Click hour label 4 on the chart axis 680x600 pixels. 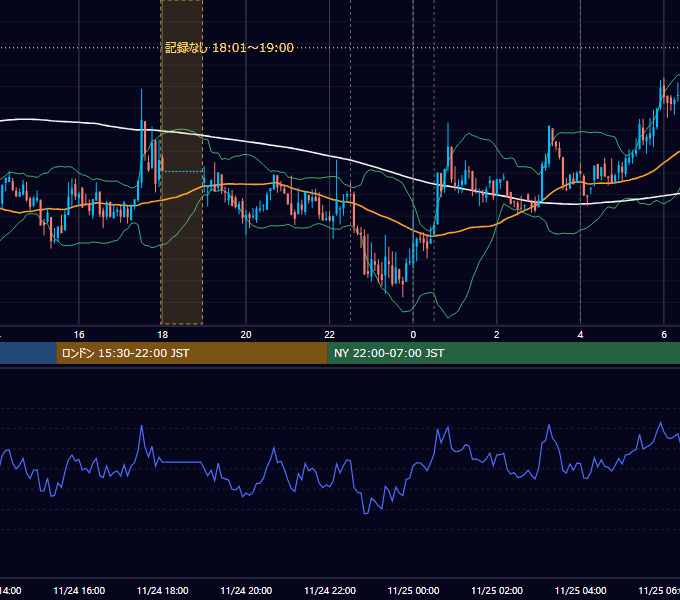click(580, 335)
